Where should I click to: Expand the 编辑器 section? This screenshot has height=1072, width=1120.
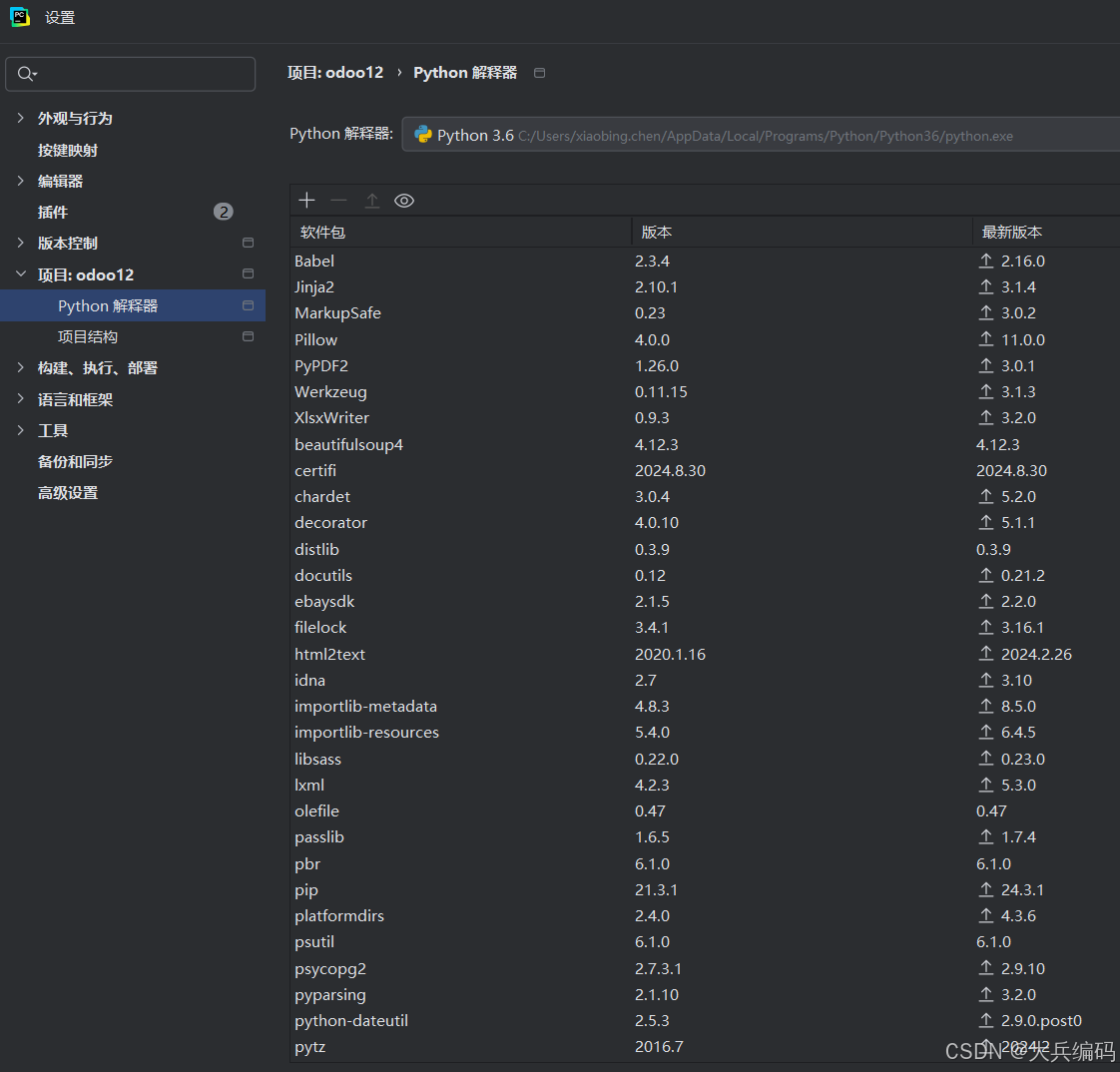coord(21,181)
